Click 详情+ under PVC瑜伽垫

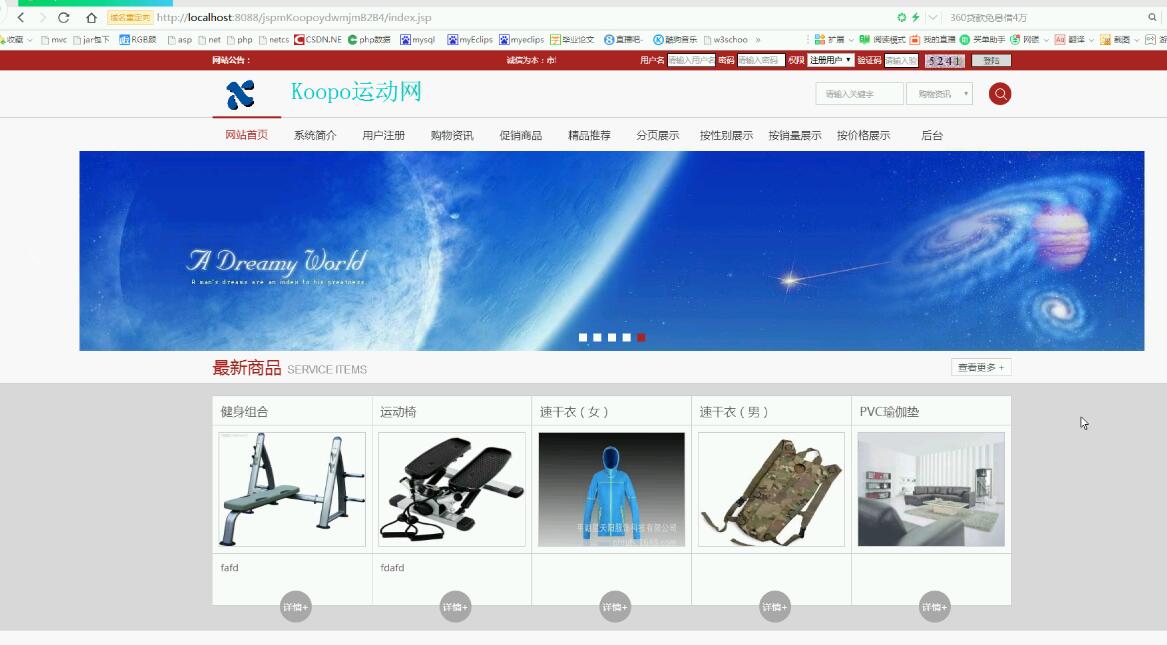(x=934, y=607)
